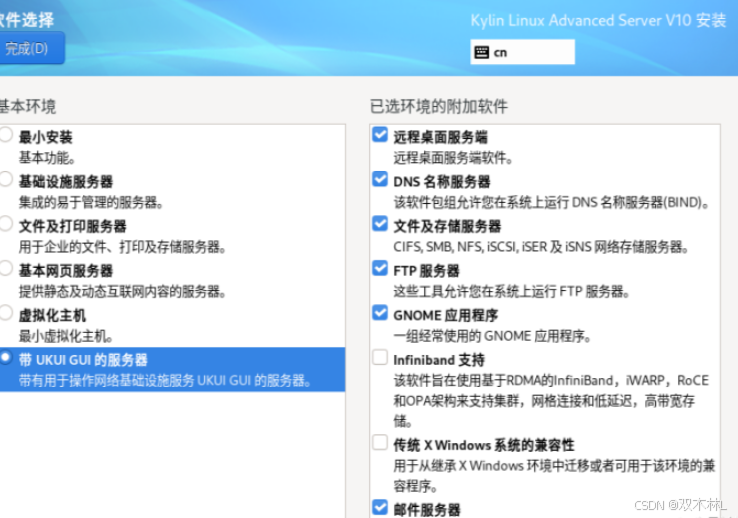Click the 虚拟化主机 title text
Image resolution: width=738 pixels, height=518 pixels.
(52, 315)
